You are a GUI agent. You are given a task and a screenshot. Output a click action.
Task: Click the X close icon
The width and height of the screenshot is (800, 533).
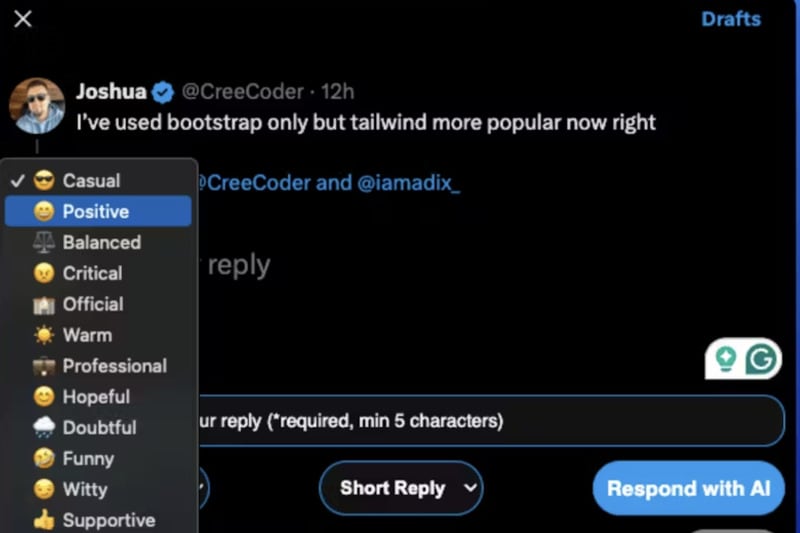[x=23, y=19]
